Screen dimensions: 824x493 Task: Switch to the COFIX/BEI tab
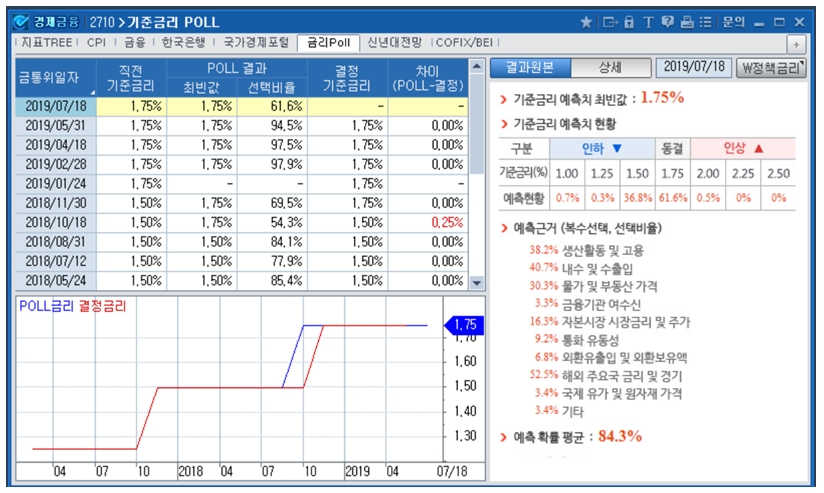[464, 43]
